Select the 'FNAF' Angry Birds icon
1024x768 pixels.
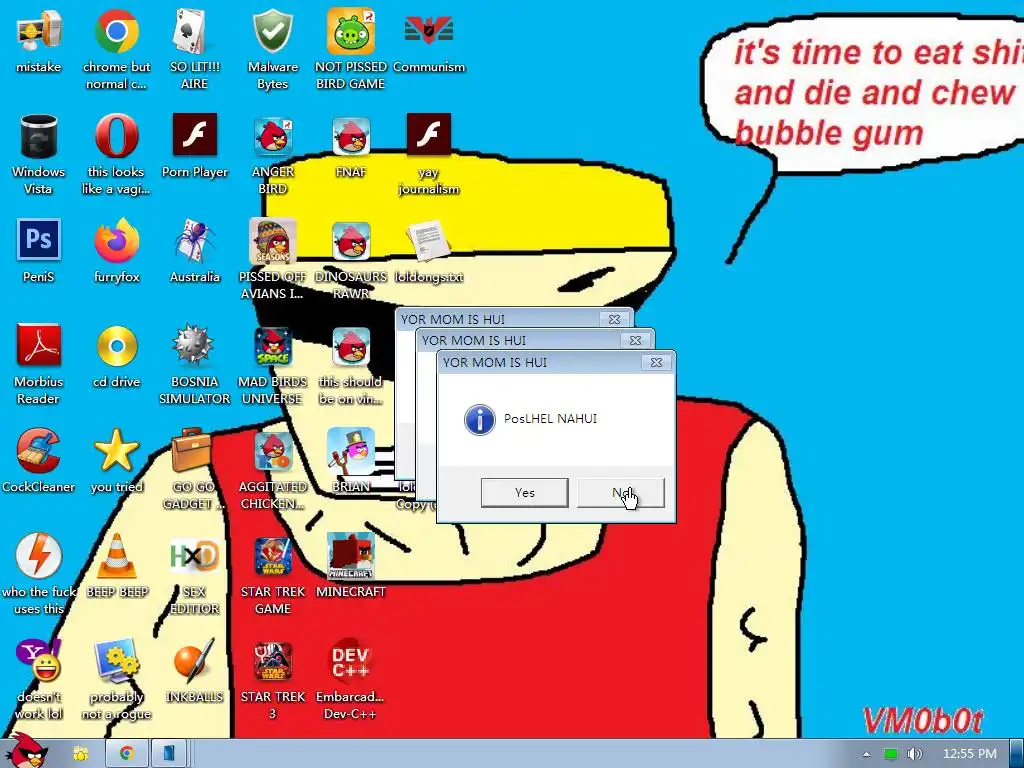(x=351, y=136)
